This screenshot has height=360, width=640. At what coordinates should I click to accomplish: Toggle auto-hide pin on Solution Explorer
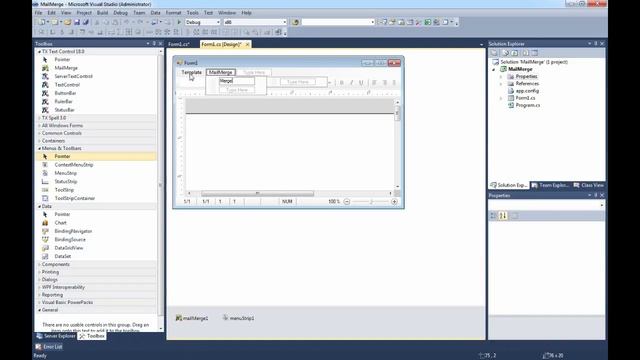click(596, 43)
